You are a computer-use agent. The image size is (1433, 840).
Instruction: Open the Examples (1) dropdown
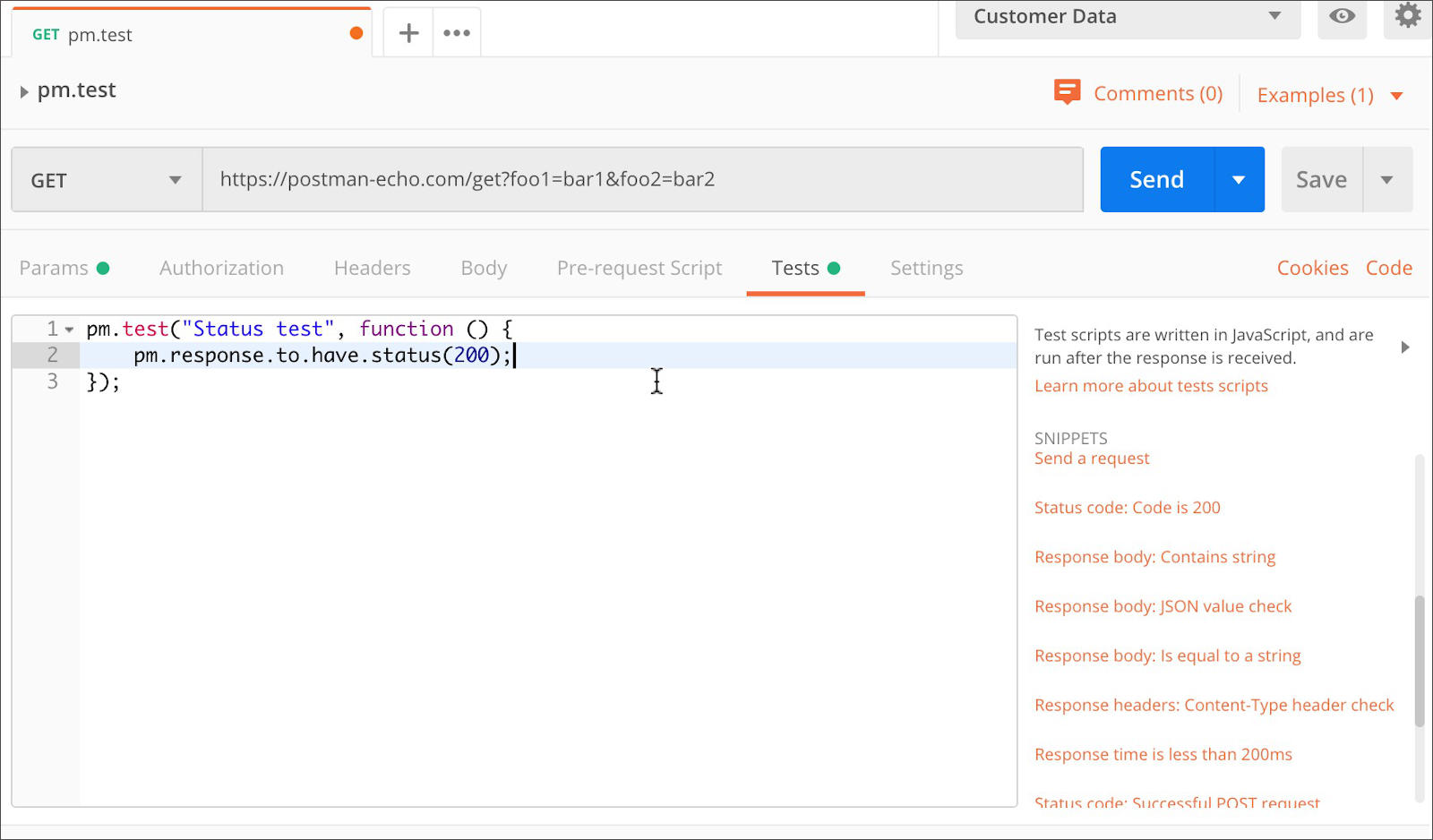coord(1398,94)
